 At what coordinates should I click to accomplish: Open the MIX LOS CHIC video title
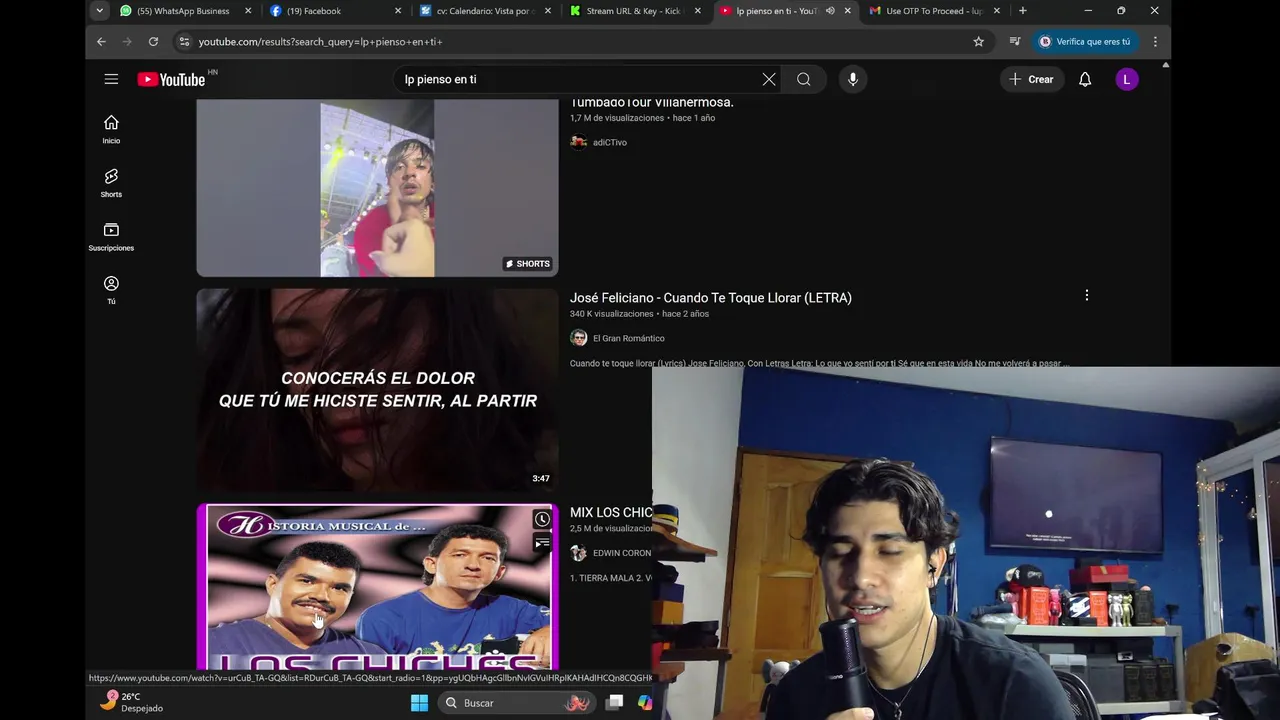point(611,512)
